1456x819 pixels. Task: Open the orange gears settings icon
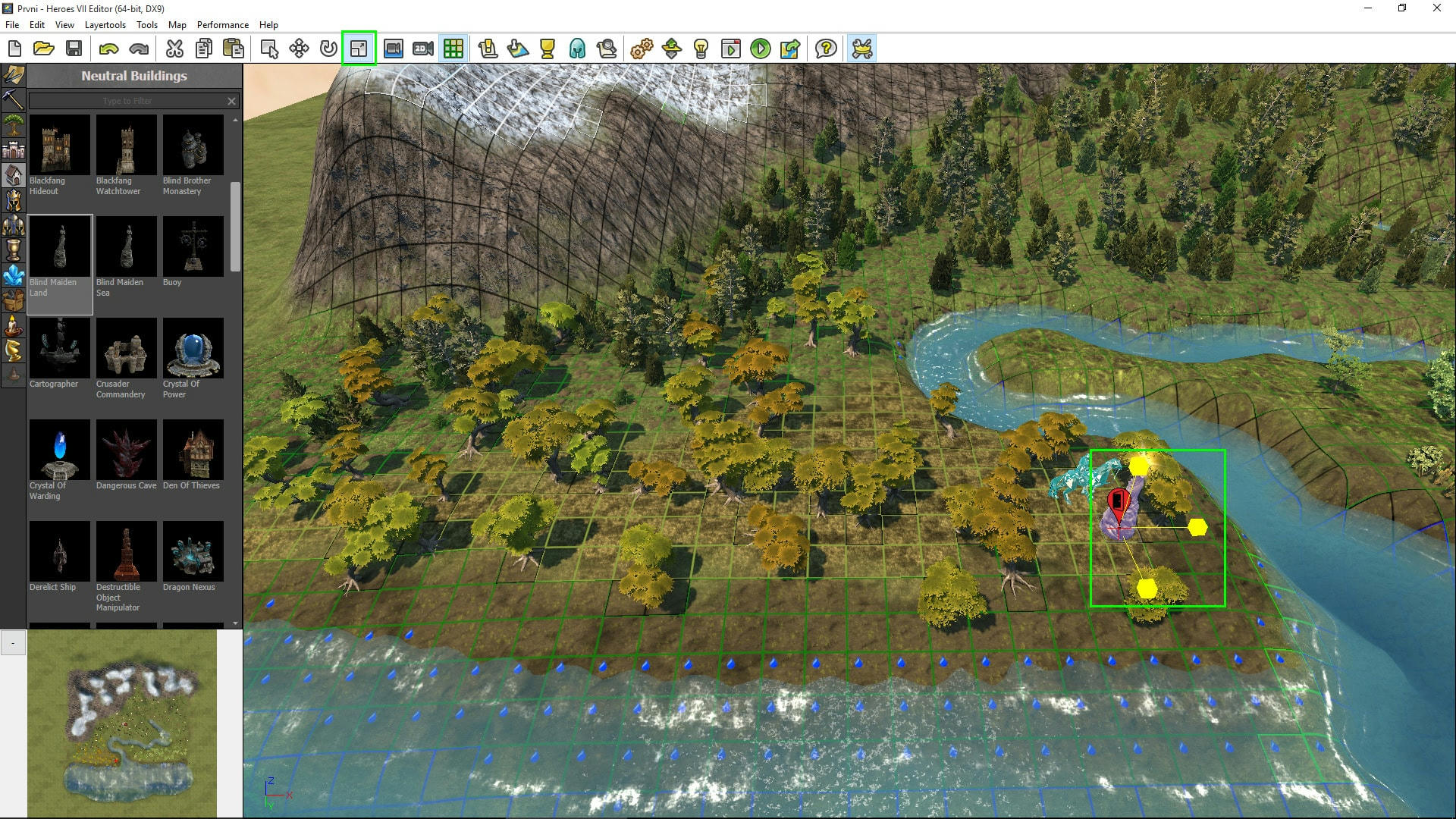point(642,49)
